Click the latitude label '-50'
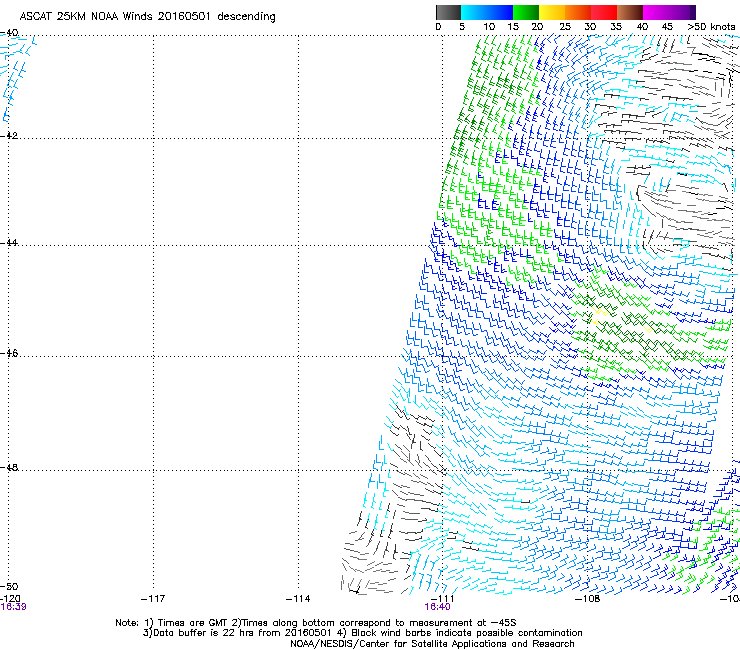 pos(9,586)
